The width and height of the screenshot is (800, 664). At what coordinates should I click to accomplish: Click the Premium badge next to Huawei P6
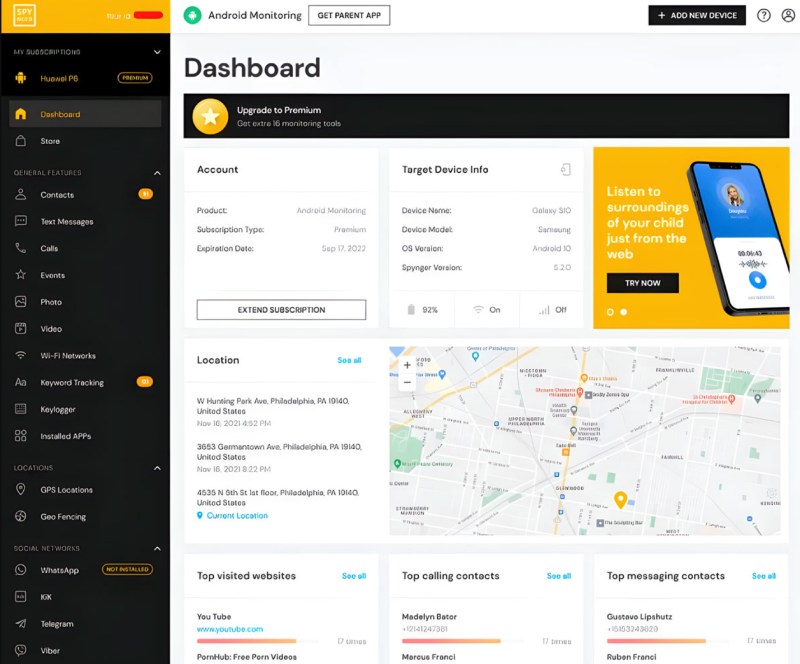coord(135,78)
